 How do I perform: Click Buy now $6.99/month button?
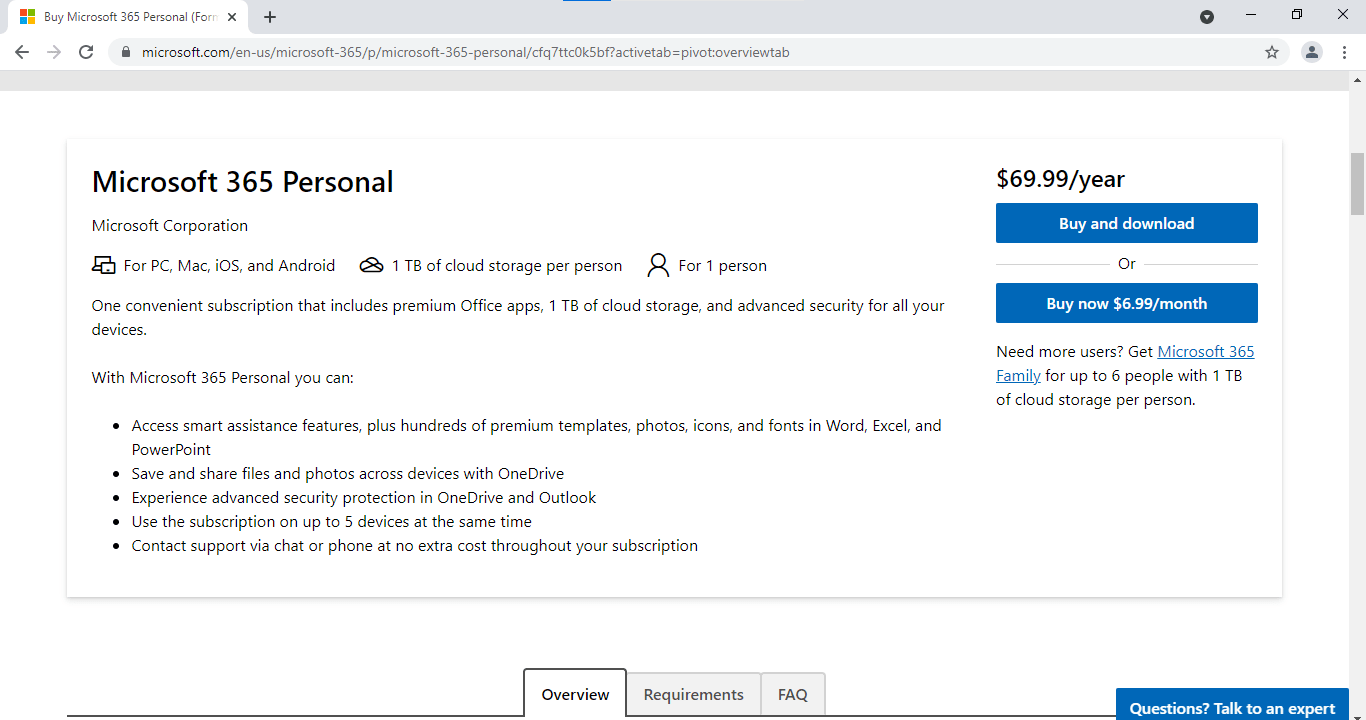[x=1126, y=303]
